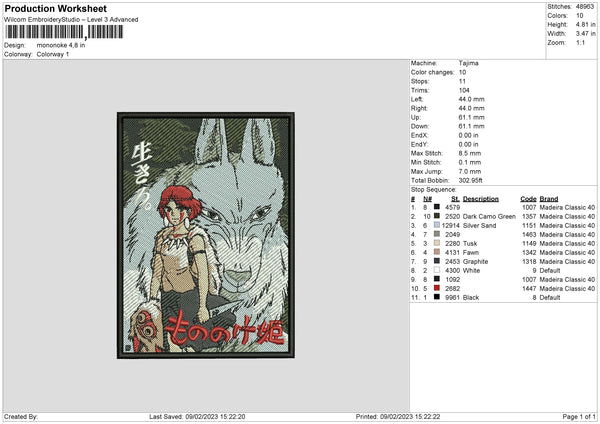This screenshot has height=424, width=600.
Task: Click the 'Created By:' footer label
Action: (21, 416)
